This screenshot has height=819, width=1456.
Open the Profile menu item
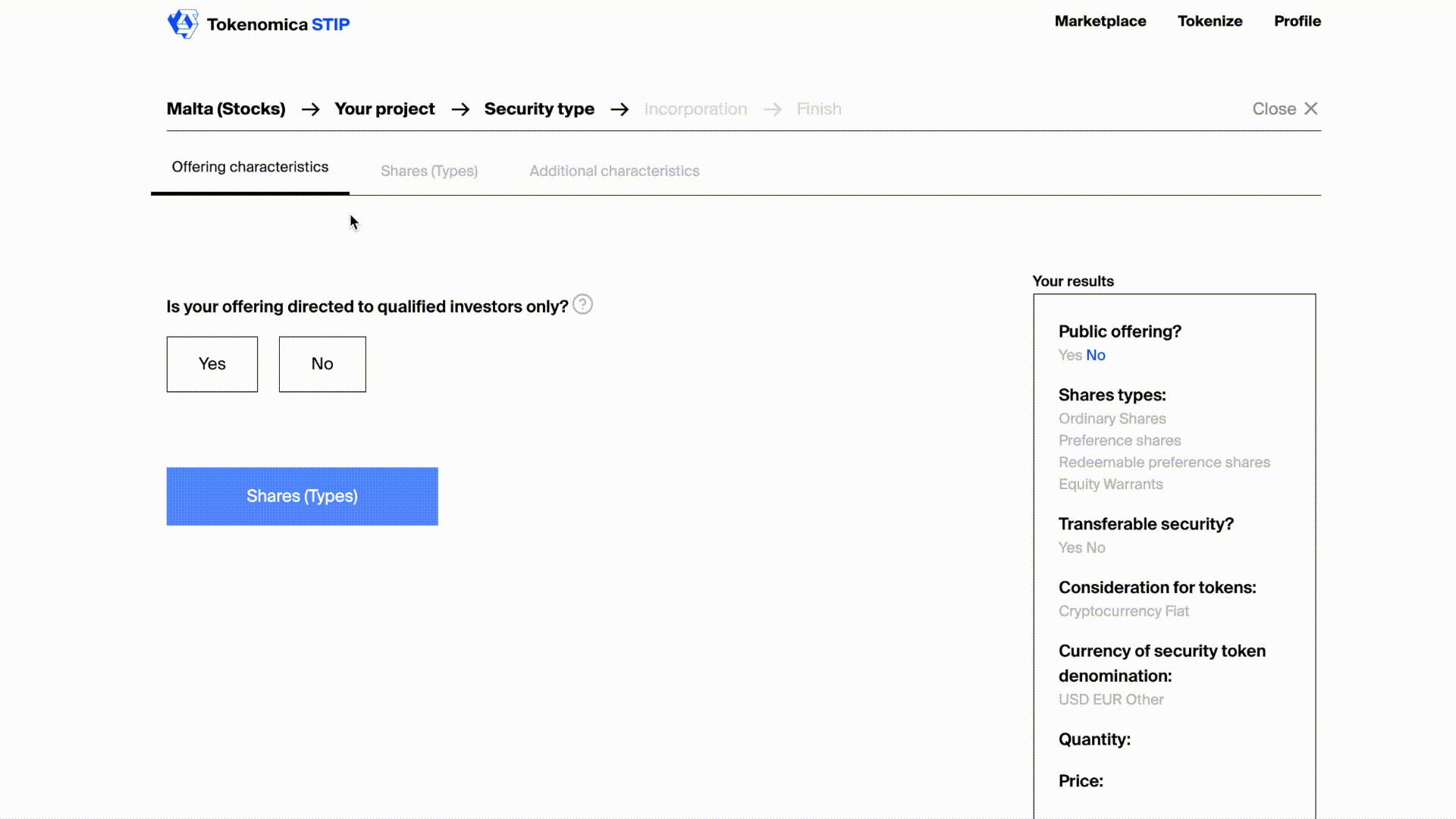coord(1298,21)
